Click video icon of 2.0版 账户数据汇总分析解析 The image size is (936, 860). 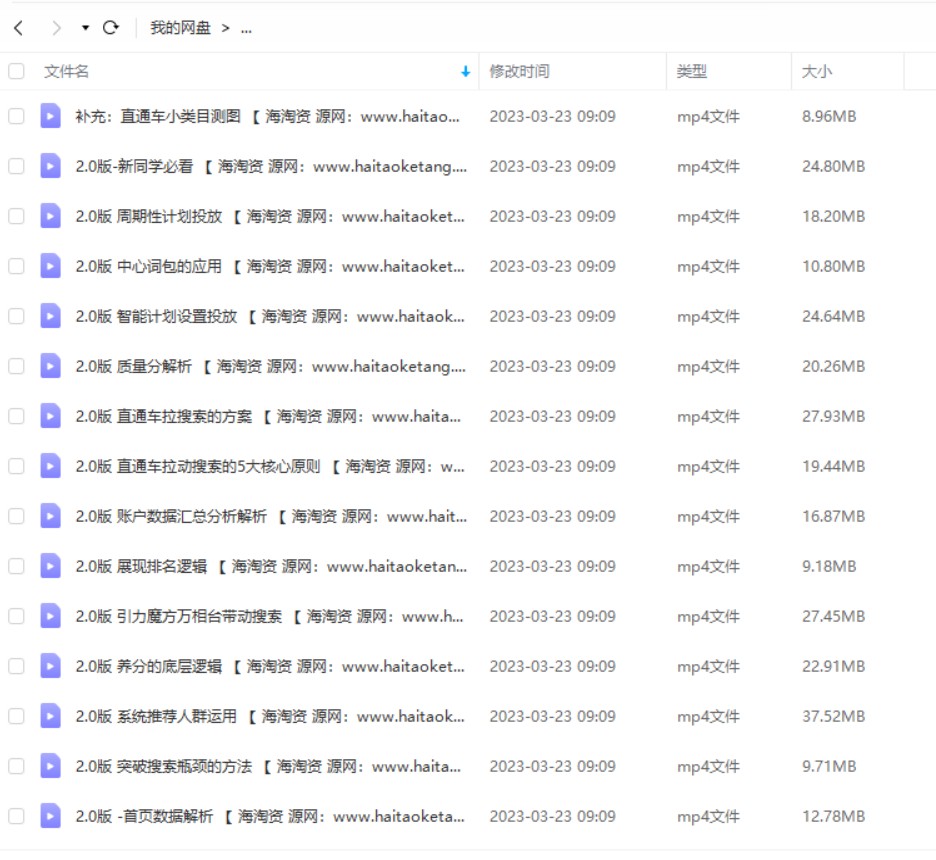pos(50,516)
